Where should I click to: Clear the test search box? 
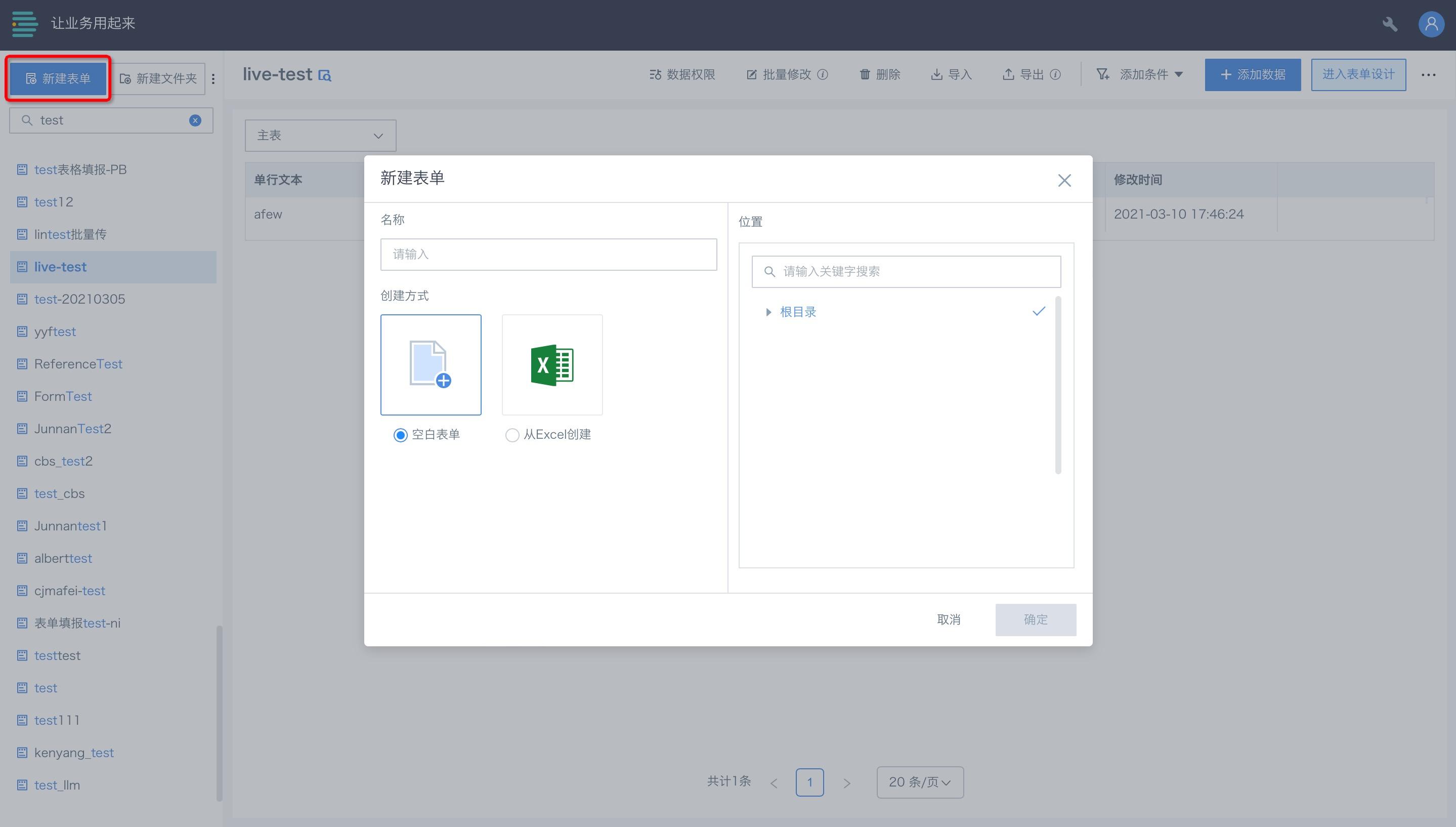[x=195, y=120]
